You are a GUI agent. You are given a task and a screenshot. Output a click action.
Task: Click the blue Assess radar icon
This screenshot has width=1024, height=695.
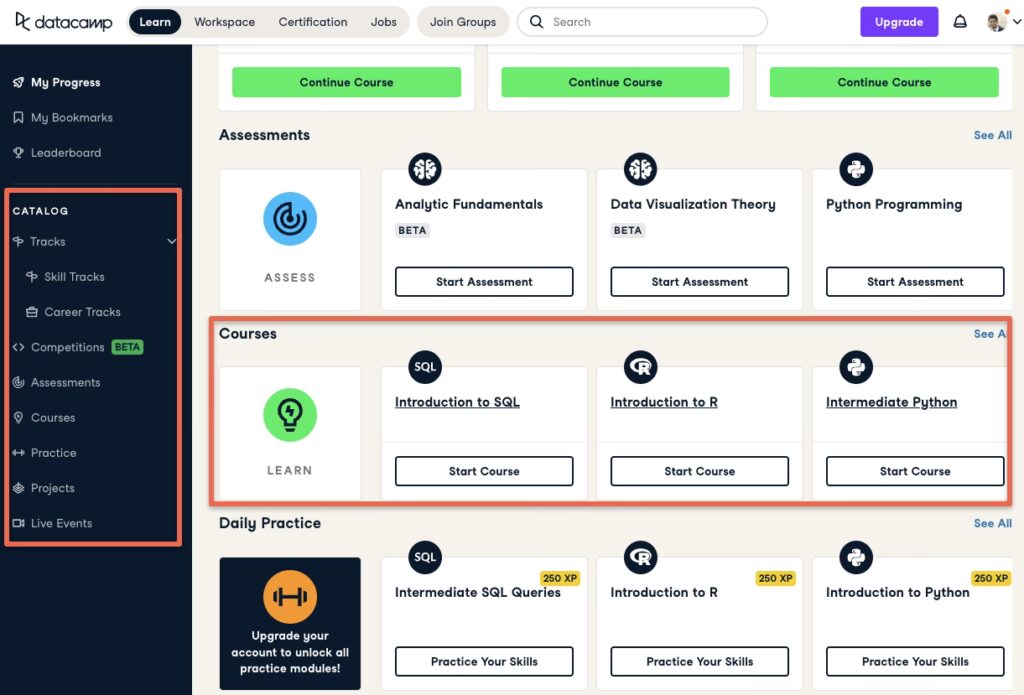(290, 219)
